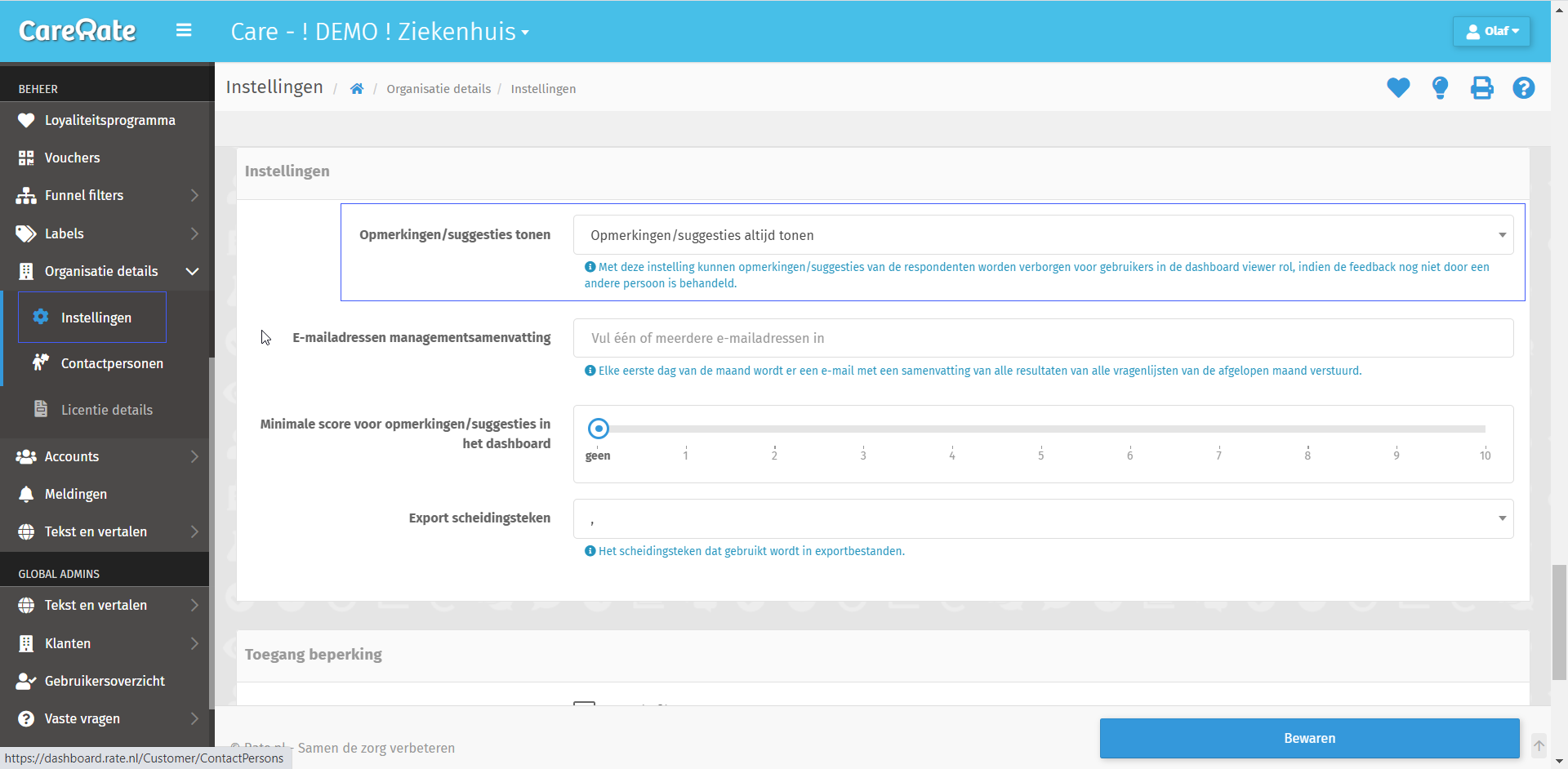Click the info icon under Export scheidingsteken

coord(590,551)
